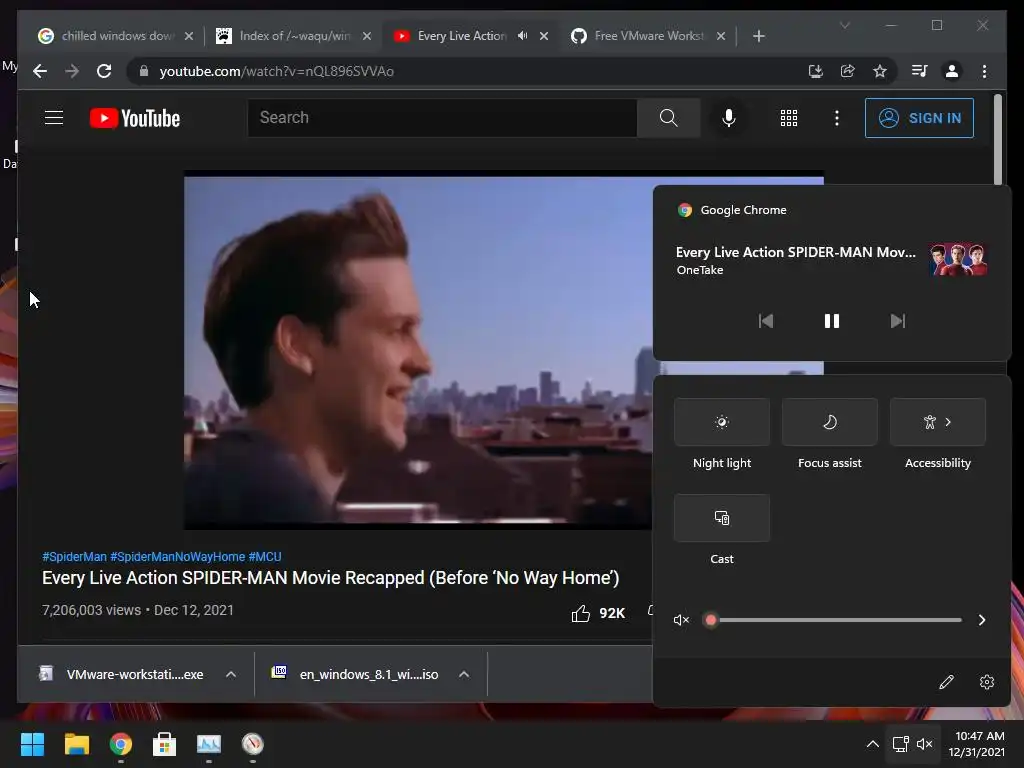Image resolution: width=1024 pixels, height=768 pixels.
Task: Toggle Night light quick setting
Action: [722, 422]
